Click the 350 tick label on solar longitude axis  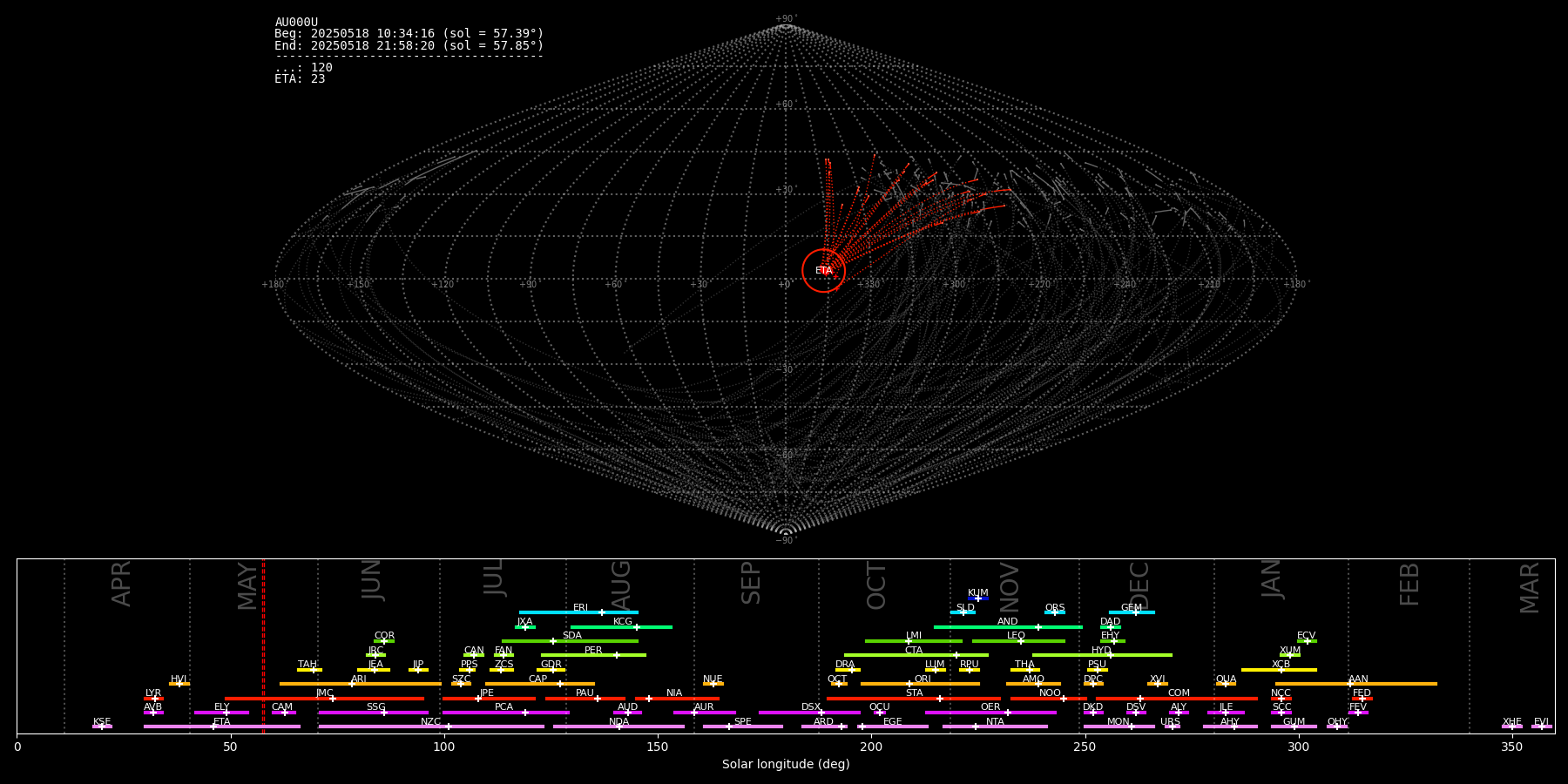(x=1511, y=747)
